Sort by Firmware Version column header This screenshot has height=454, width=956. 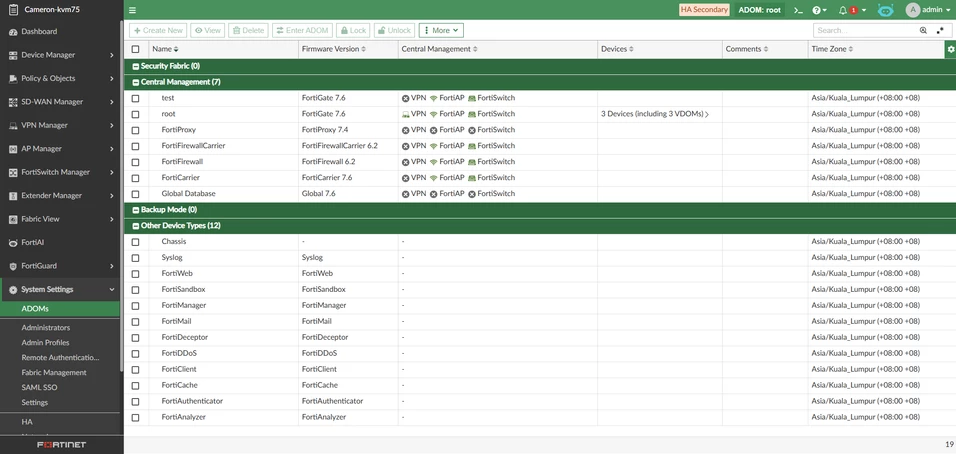[333, 49]
